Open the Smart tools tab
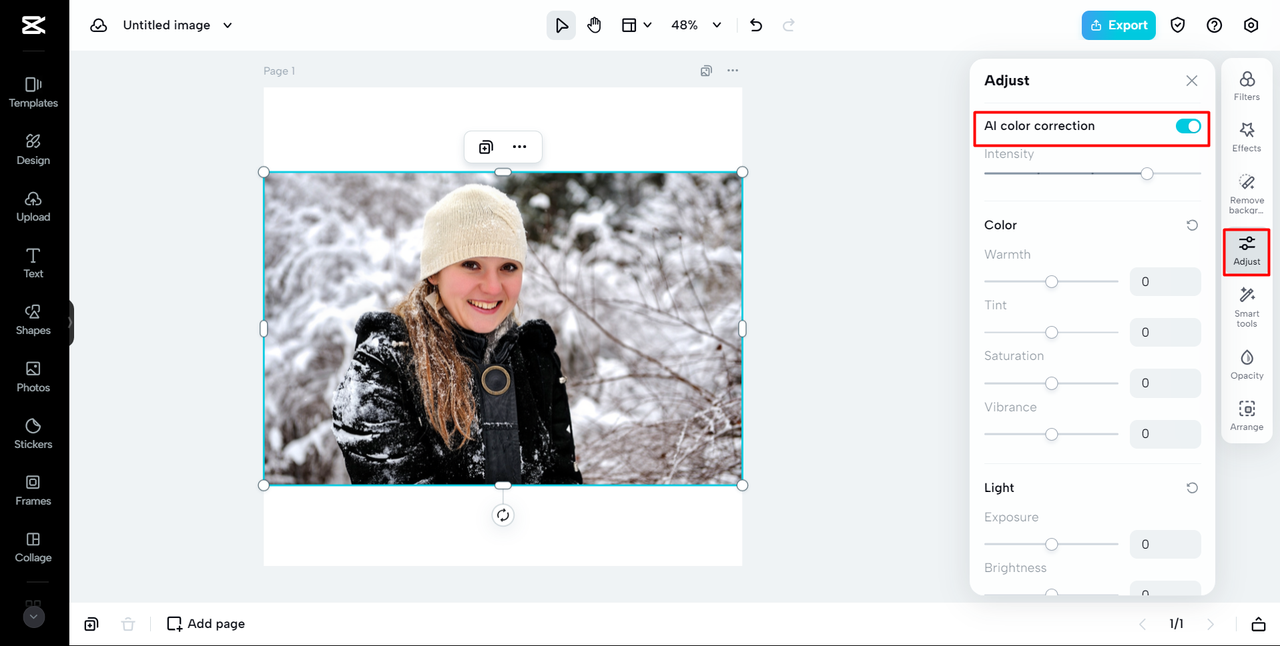 coord(1247,307)
